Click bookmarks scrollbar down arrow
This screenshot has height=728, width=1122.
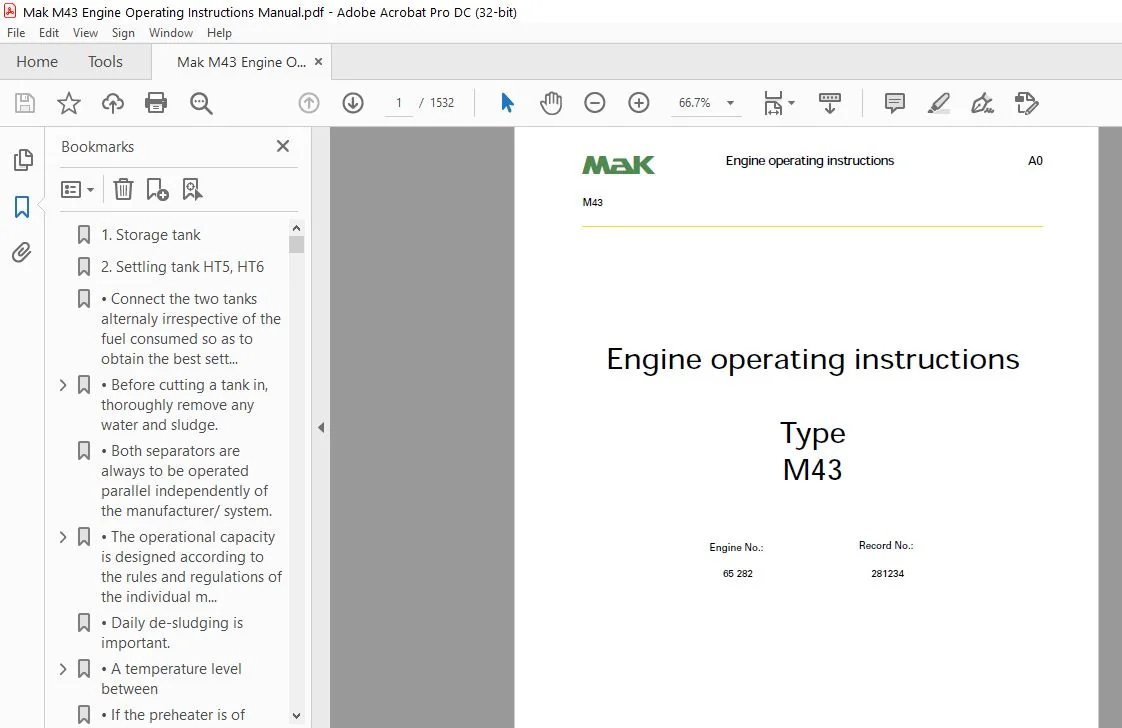click(x=296, y=716)
